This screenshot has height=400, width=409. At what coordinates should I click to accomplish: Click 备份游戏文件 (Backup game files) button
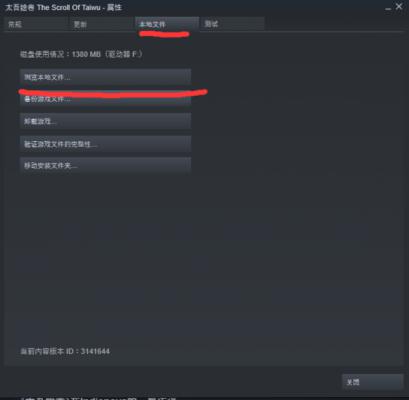tap(105, 99)
